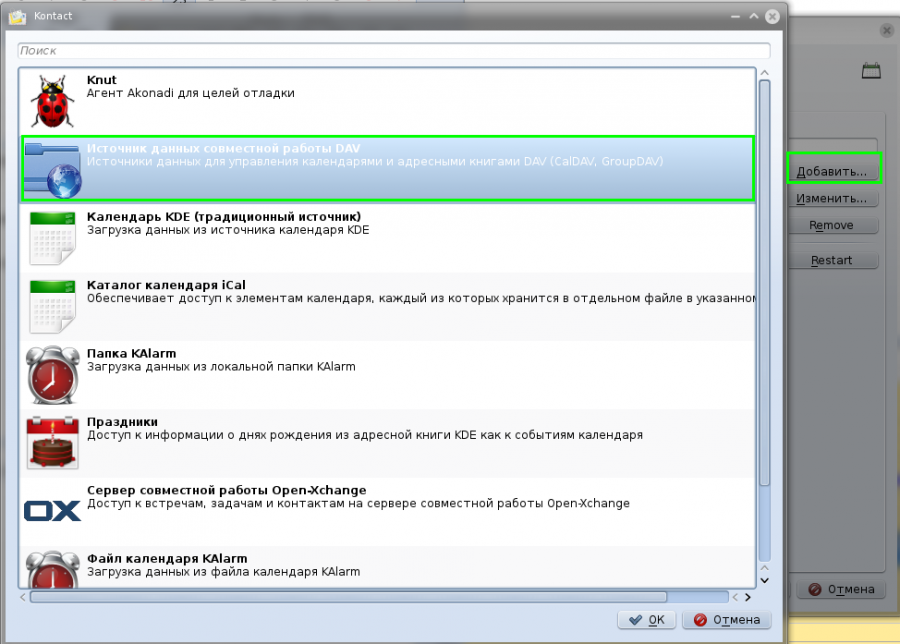
Task: Click the Файл календаря KAlarm clock icon
Action: pyautogui.click(x=52, y=569)
